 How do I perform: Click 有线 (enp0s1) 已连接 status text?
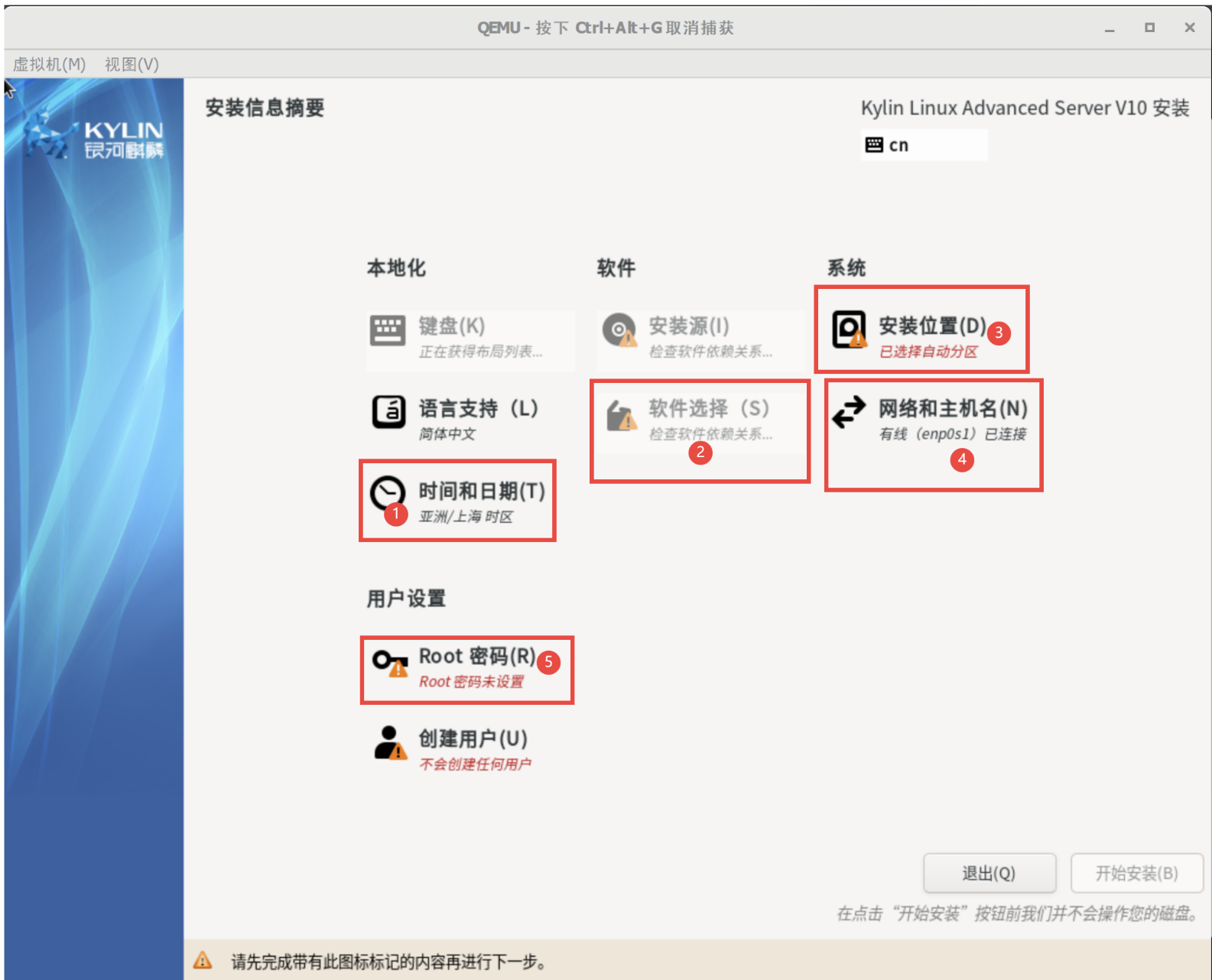(953, 434)
